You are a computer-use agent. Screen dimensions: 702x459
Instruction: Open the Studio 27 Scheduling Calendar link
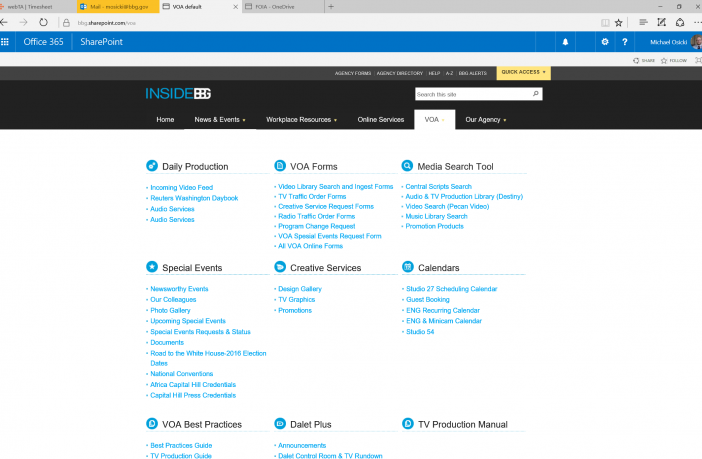click(x=450, y=289)
